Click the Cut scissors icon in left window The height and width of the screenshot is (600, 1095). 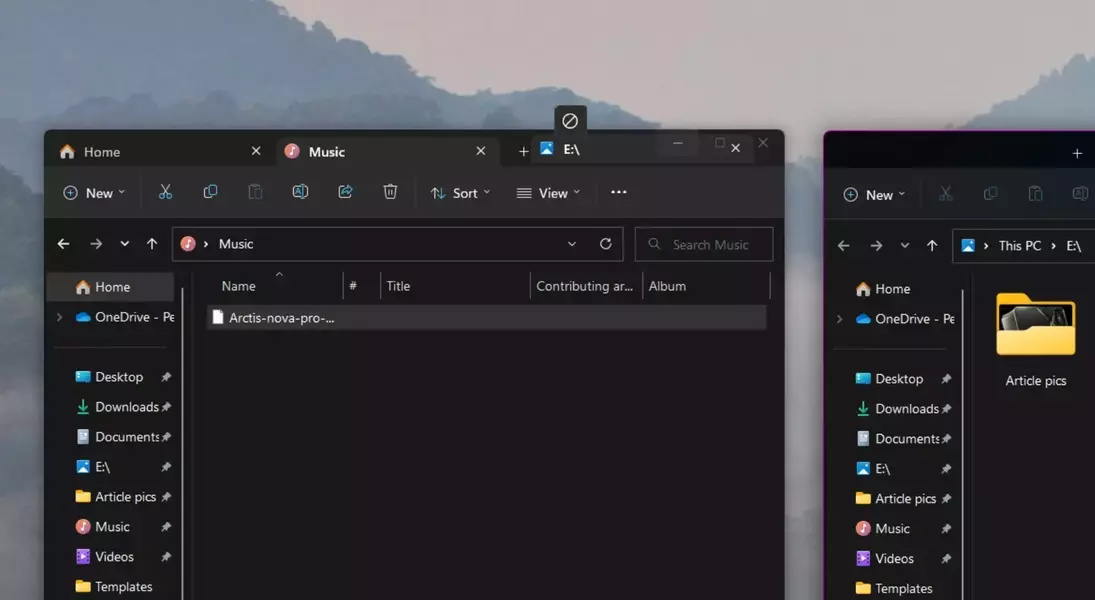[x=166, y=192]
